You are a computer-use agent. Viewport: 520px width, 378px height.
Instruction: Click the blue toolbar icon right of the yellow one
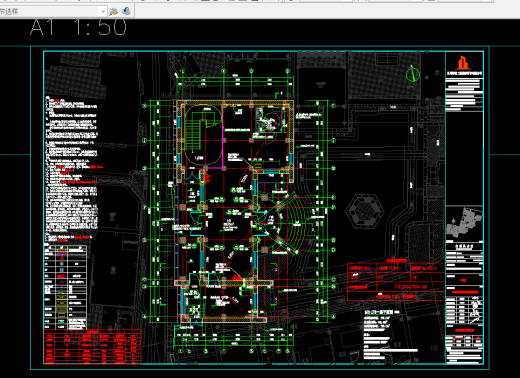pyautogui.click(x=126, y=11)
